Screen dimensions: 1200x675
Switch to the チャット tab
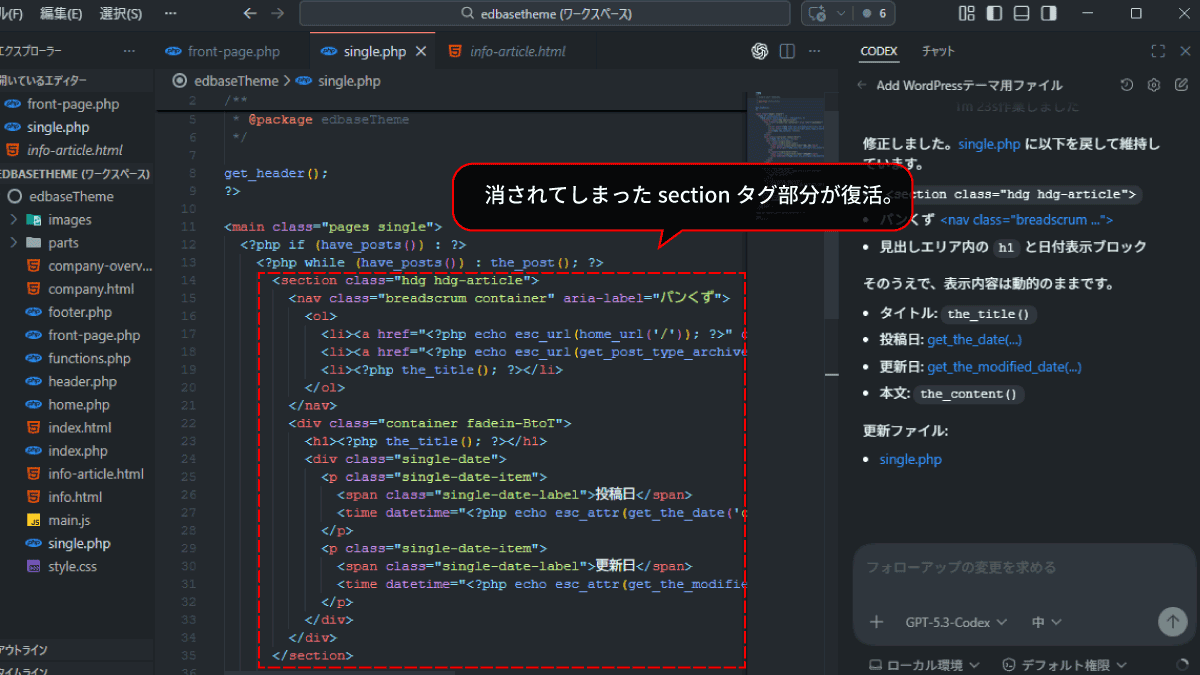click(x=938, y=51)
